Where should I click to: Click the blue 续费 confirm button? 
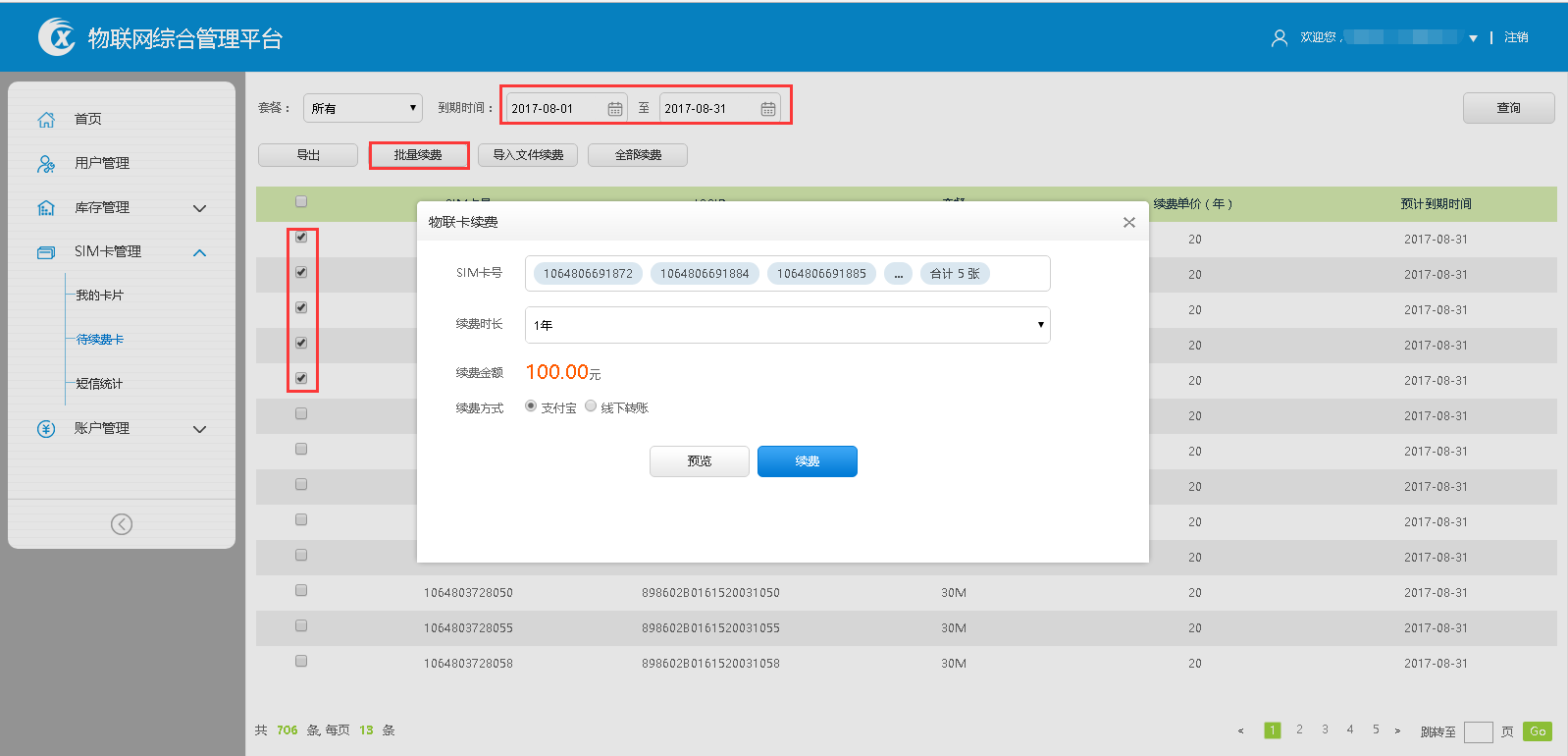click(807, 461)
